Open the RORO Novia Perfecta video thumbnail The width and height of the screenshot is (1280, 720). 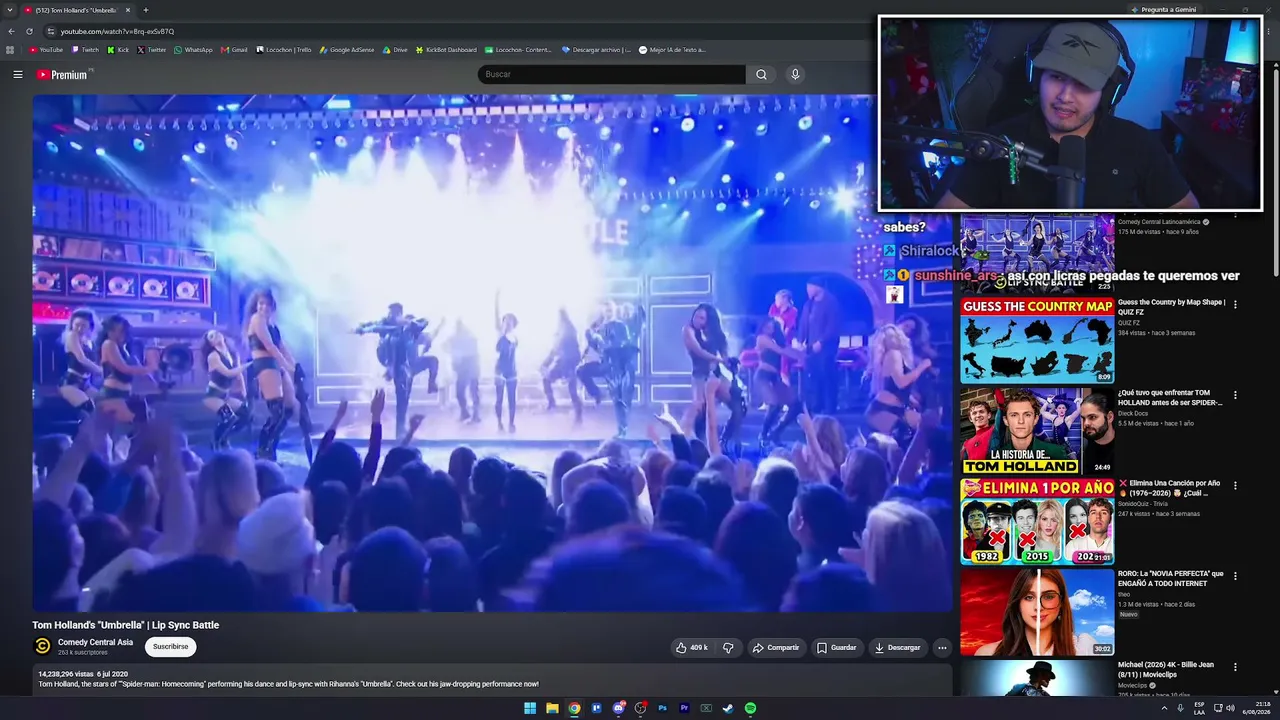[x=1037, y=612]
